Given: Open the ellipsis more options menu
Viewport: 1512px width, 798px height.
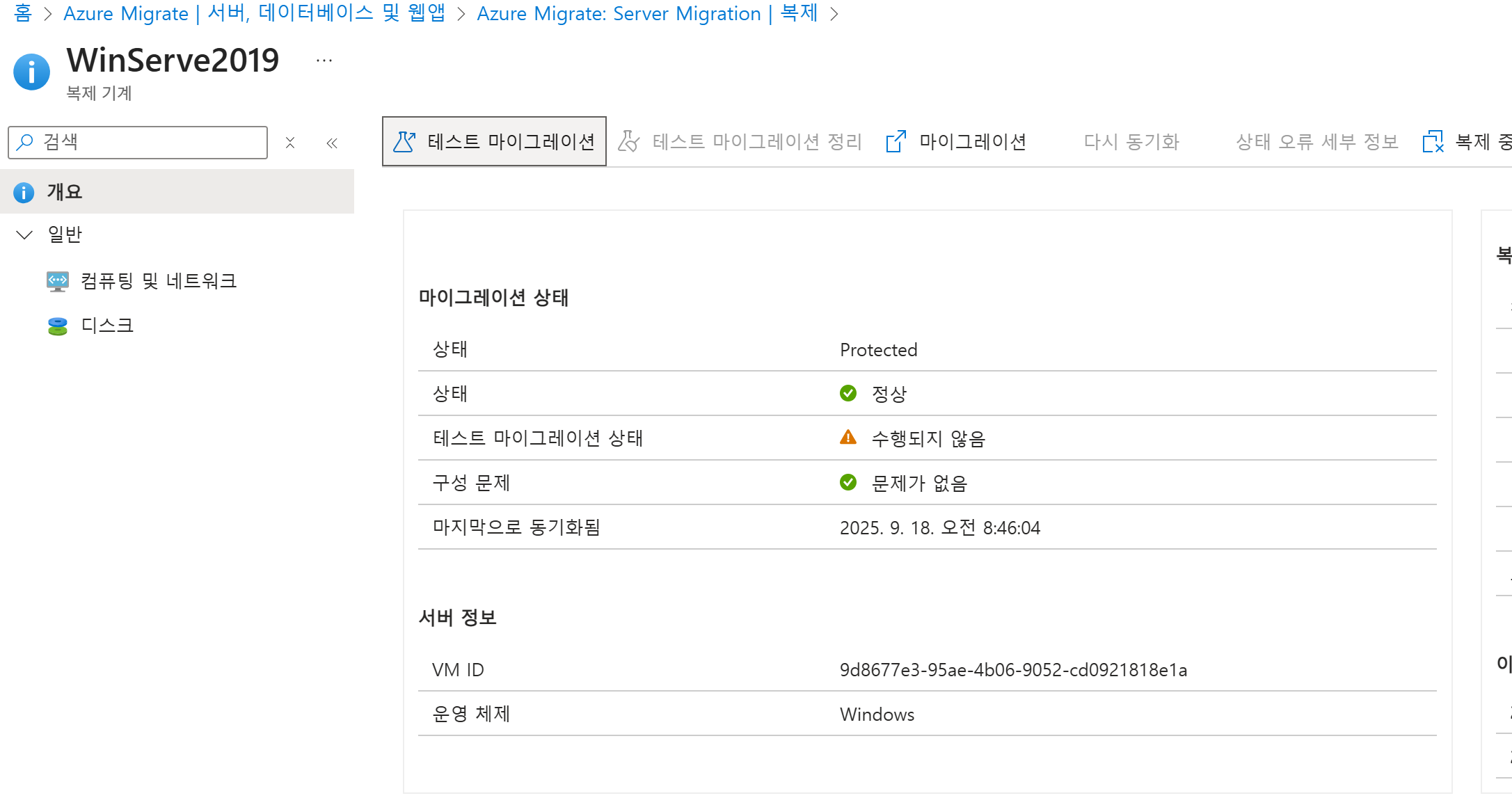Looking at the screenshot, I should tap(324, 61).
